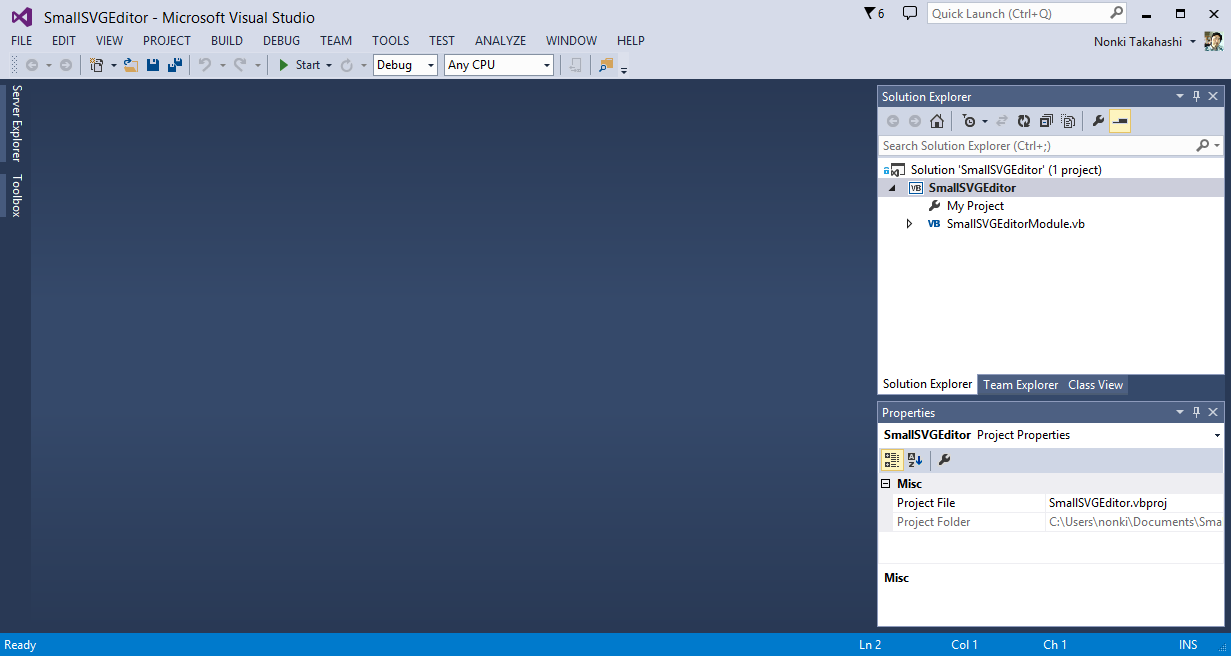Image resolution: width=1231 pixels, height=656 pixels.
Task: Click the Refresh browser link icon in main toolbar
Action: [347, 65]
